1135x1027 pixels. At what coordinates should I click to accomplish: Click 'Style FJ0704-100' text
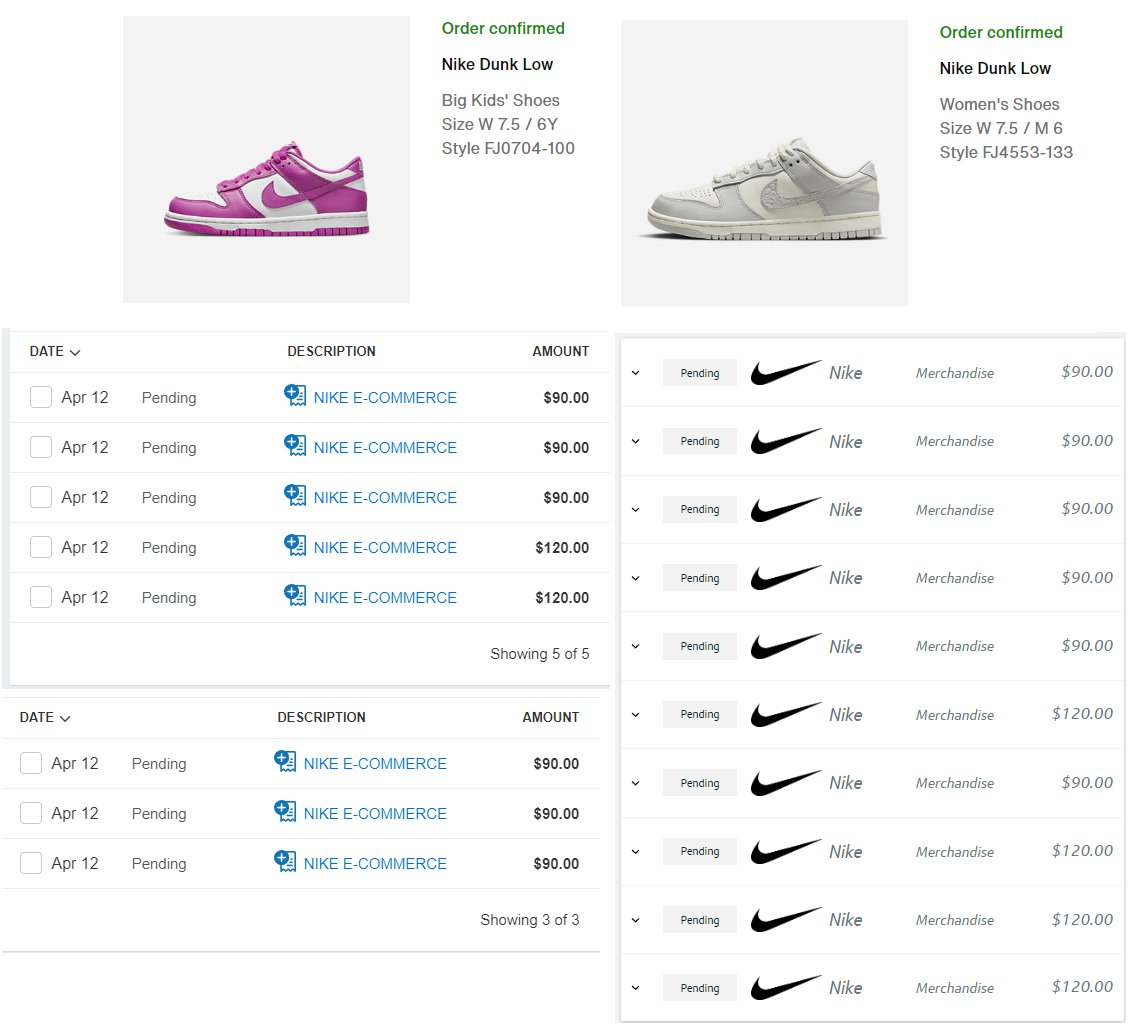[508, 148]
